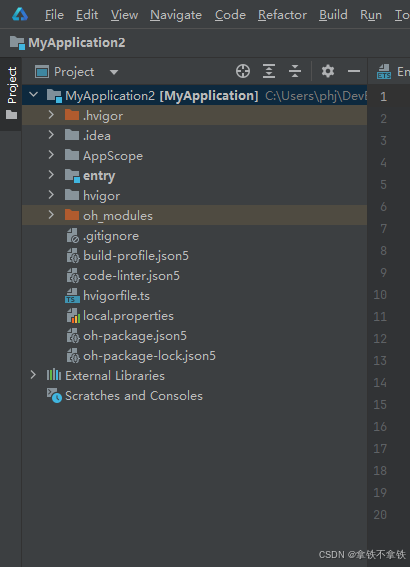Screen dimensions: 410x567
Task: Expand the entry module
Action: [x=51, y=175]
